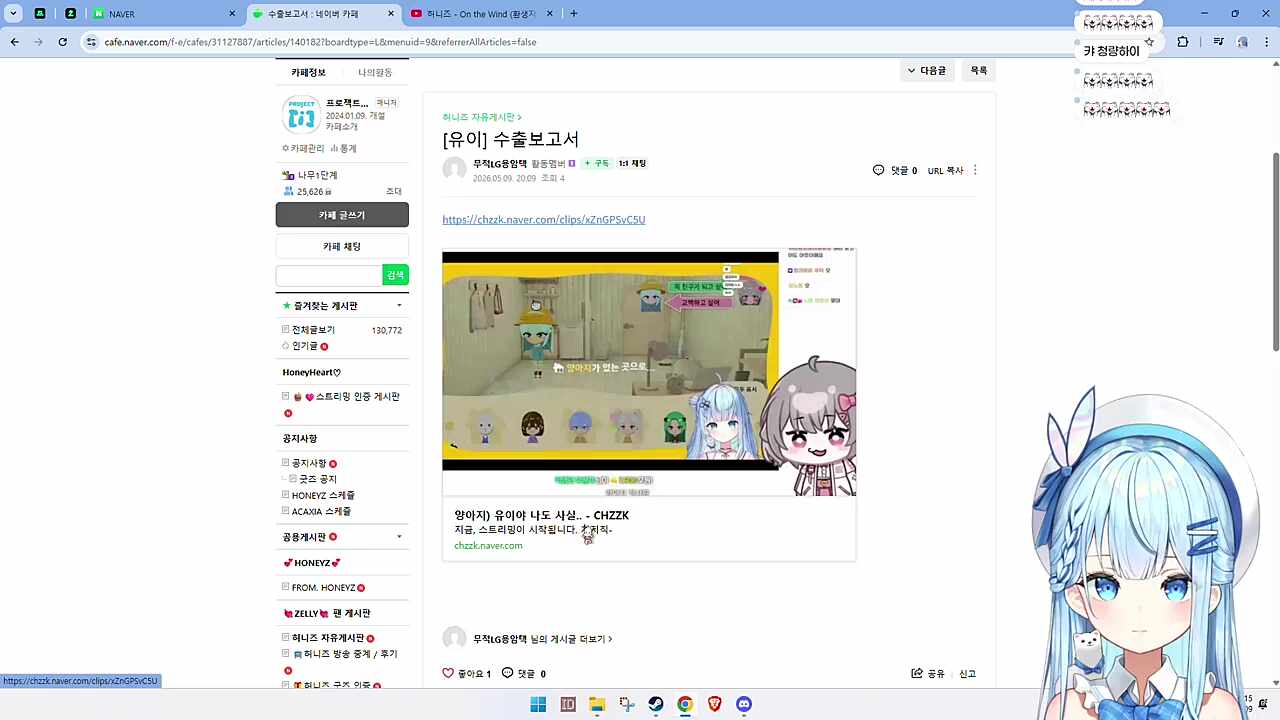1280x720 pixels.
Task: Click 허니즈 자유게시판 breadcrumb above title
Action: pos(481,117)
